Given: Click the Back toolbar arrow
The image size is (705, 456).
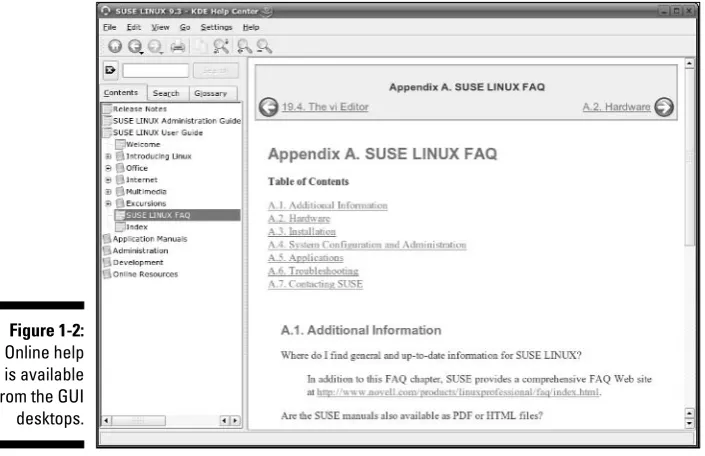Looking at the screenshot, I should (x=134, y=46).
